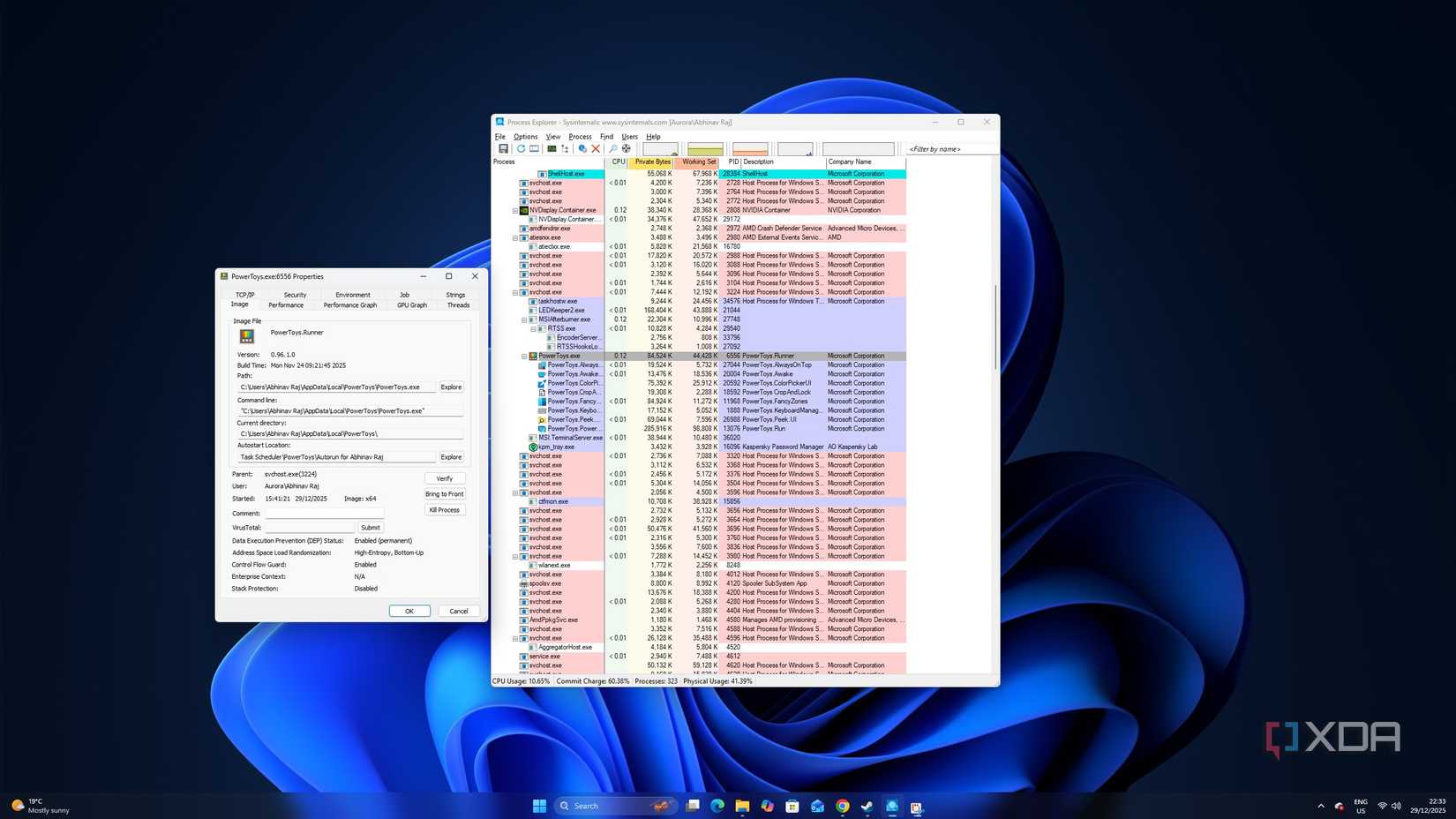The height and width of the screenshot is (819, 1456).
Task: Collapse the RTSS.exe tree node
Action: 533,329
